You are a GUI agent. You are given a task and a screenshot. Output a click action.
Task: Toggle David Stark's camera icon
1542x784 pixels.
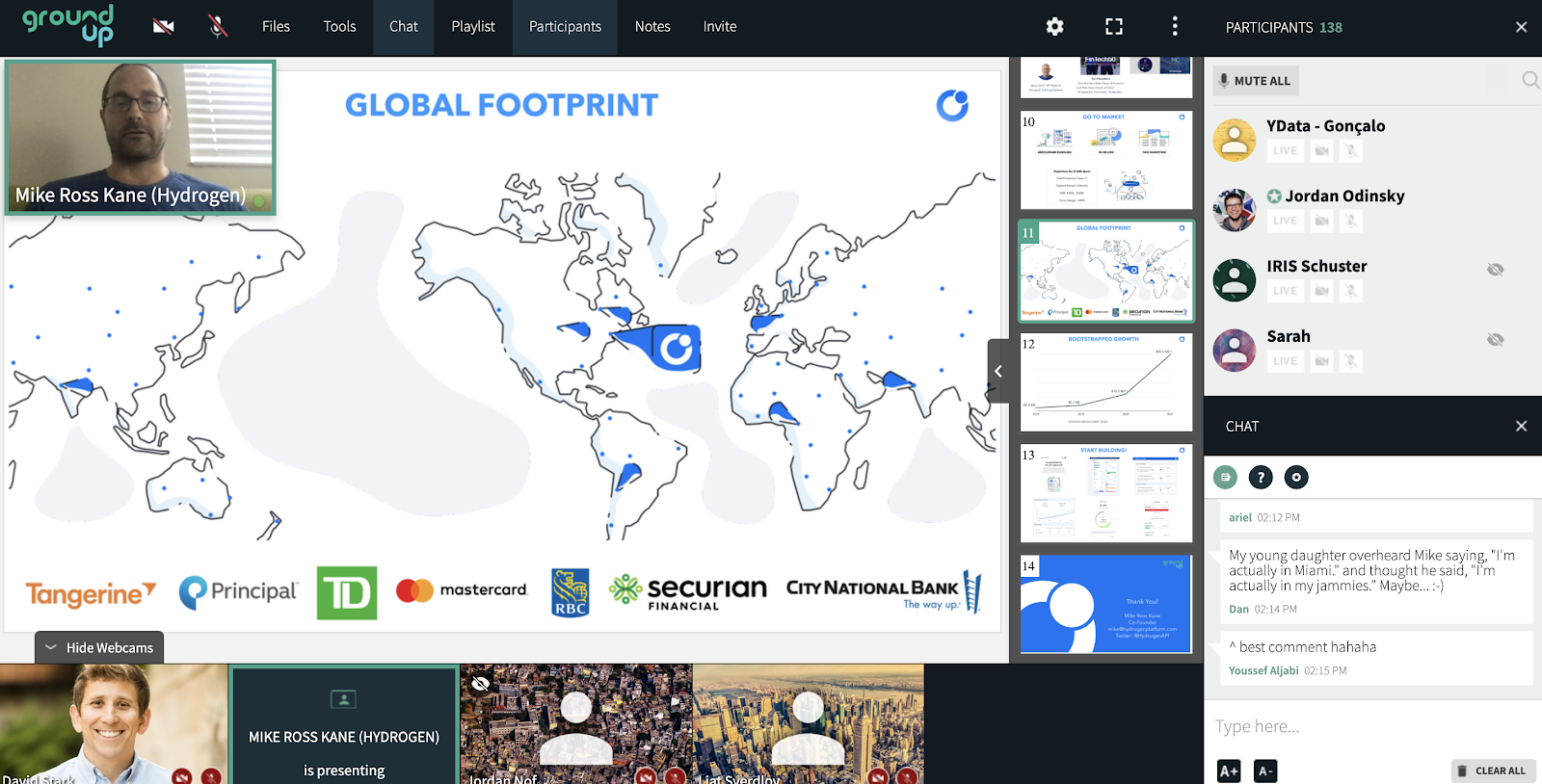181,776
